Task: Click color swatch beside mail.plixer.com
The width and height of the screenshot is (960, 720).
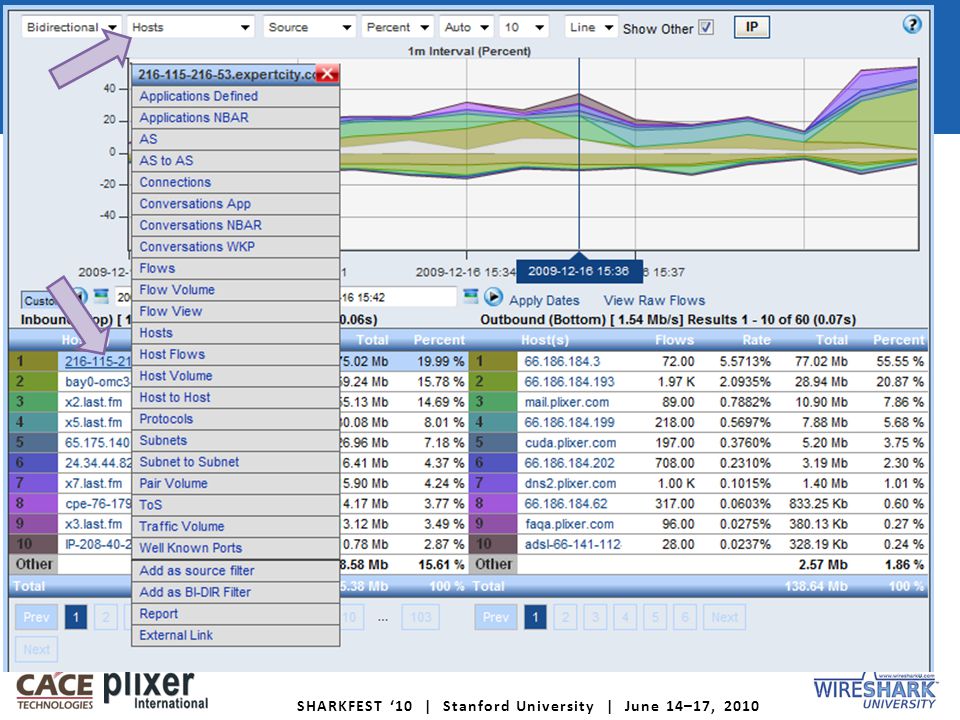Action: point(493,402)
